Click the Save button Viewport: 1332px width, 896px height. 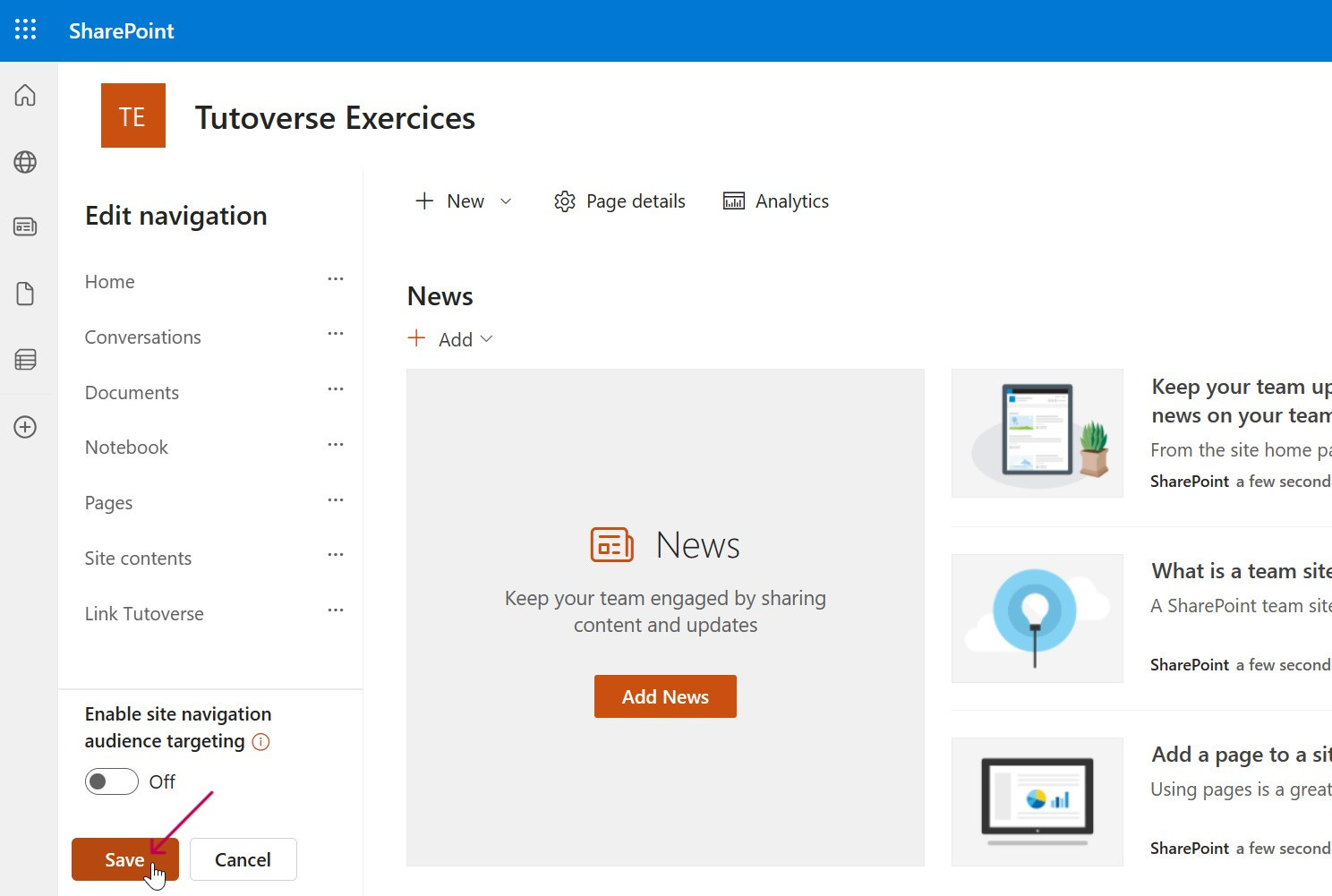pyautogui.click(x=125, y=859)
